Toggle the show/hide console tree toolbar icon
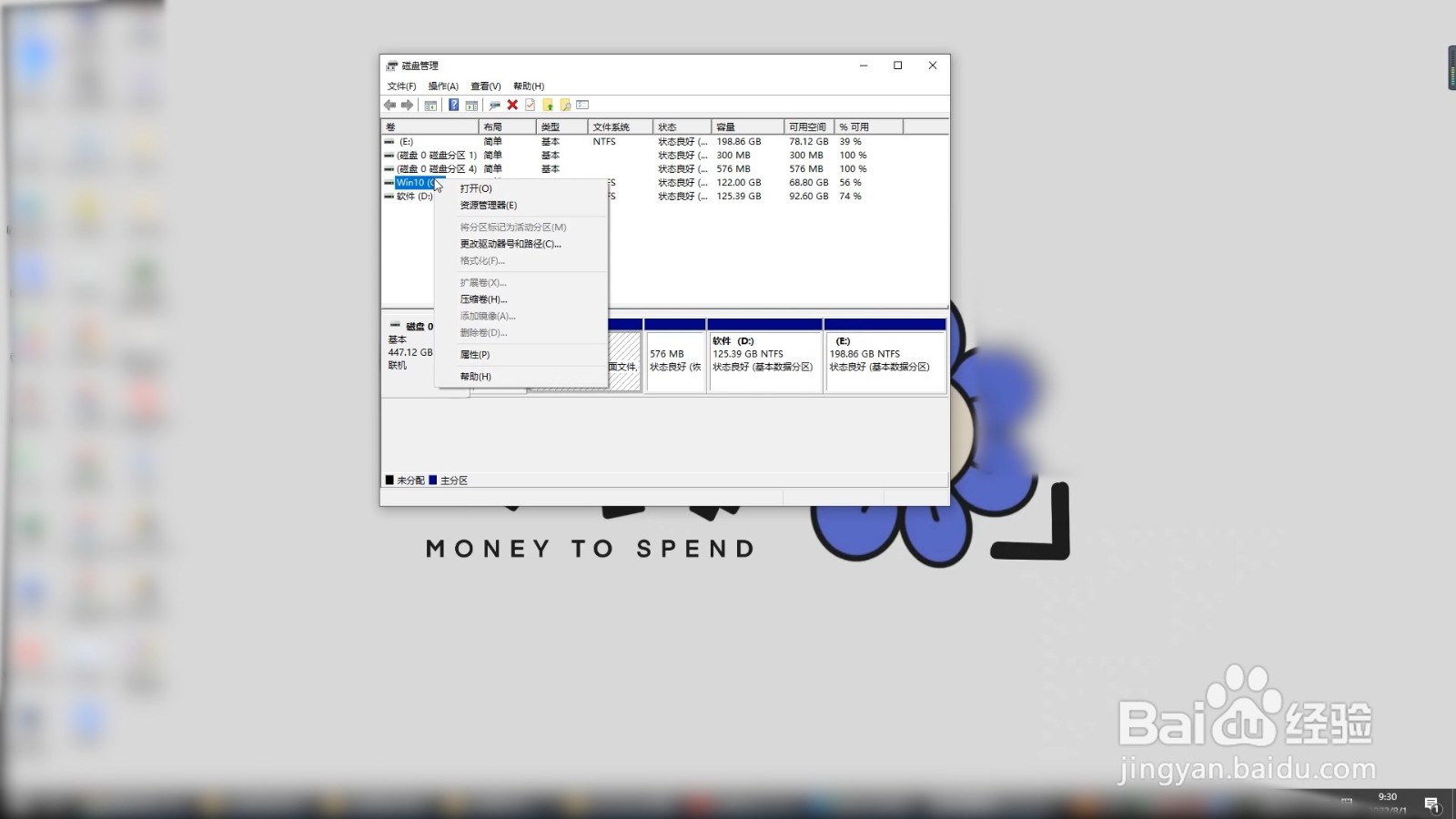The width and height of the screenshot is (1456, 819). [430, 106]
